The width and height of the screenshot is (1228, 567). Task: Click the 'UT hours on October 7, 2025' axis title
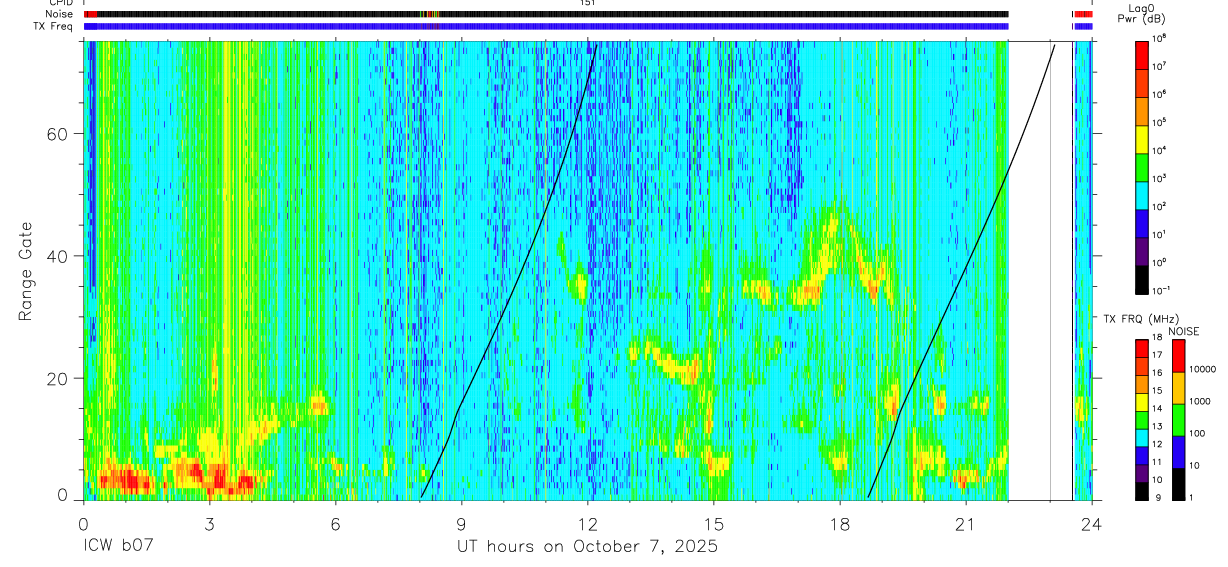coord(587,547)
